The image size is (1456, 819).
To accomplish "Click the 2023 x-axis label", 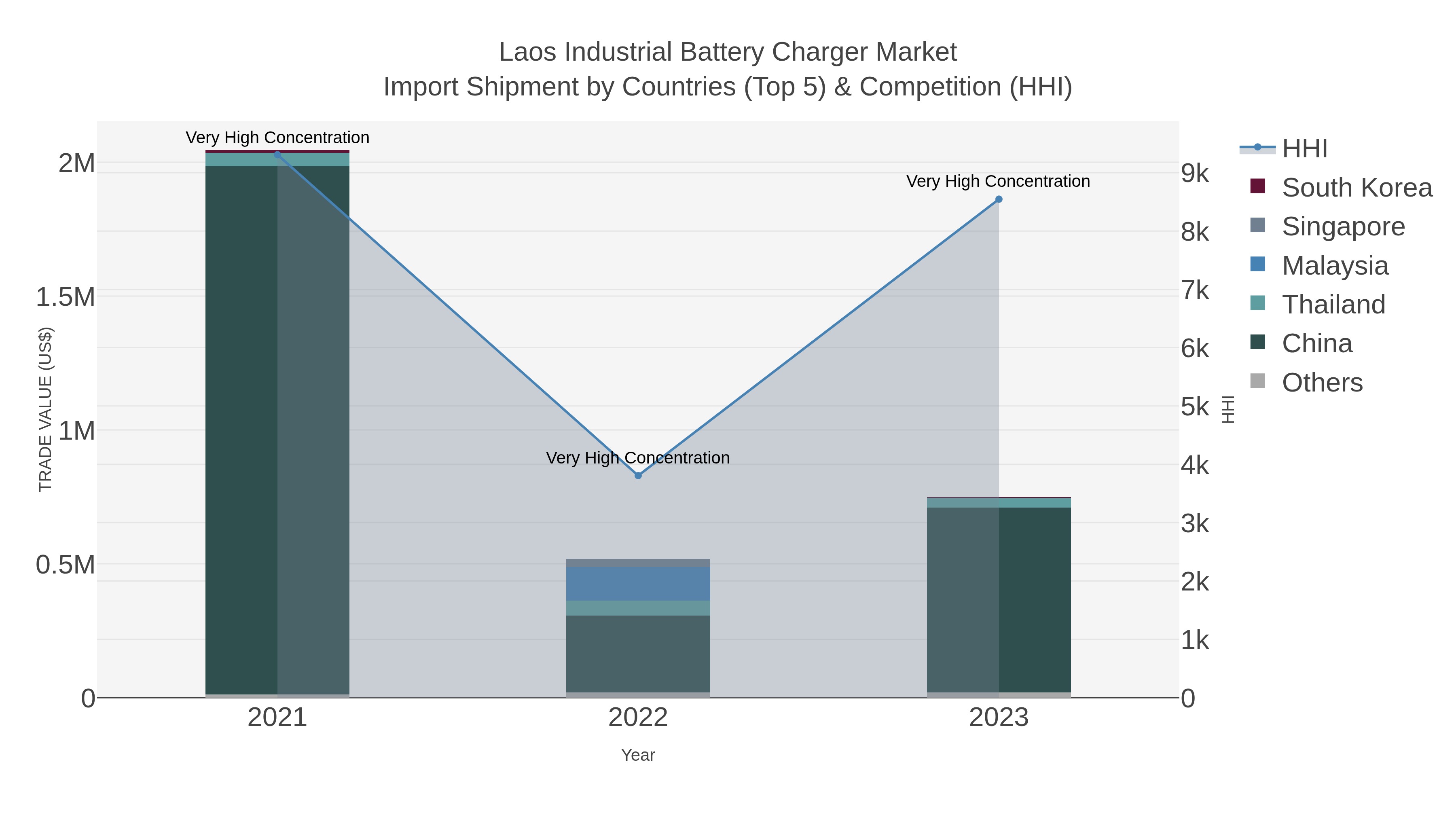I will point(999,718).
